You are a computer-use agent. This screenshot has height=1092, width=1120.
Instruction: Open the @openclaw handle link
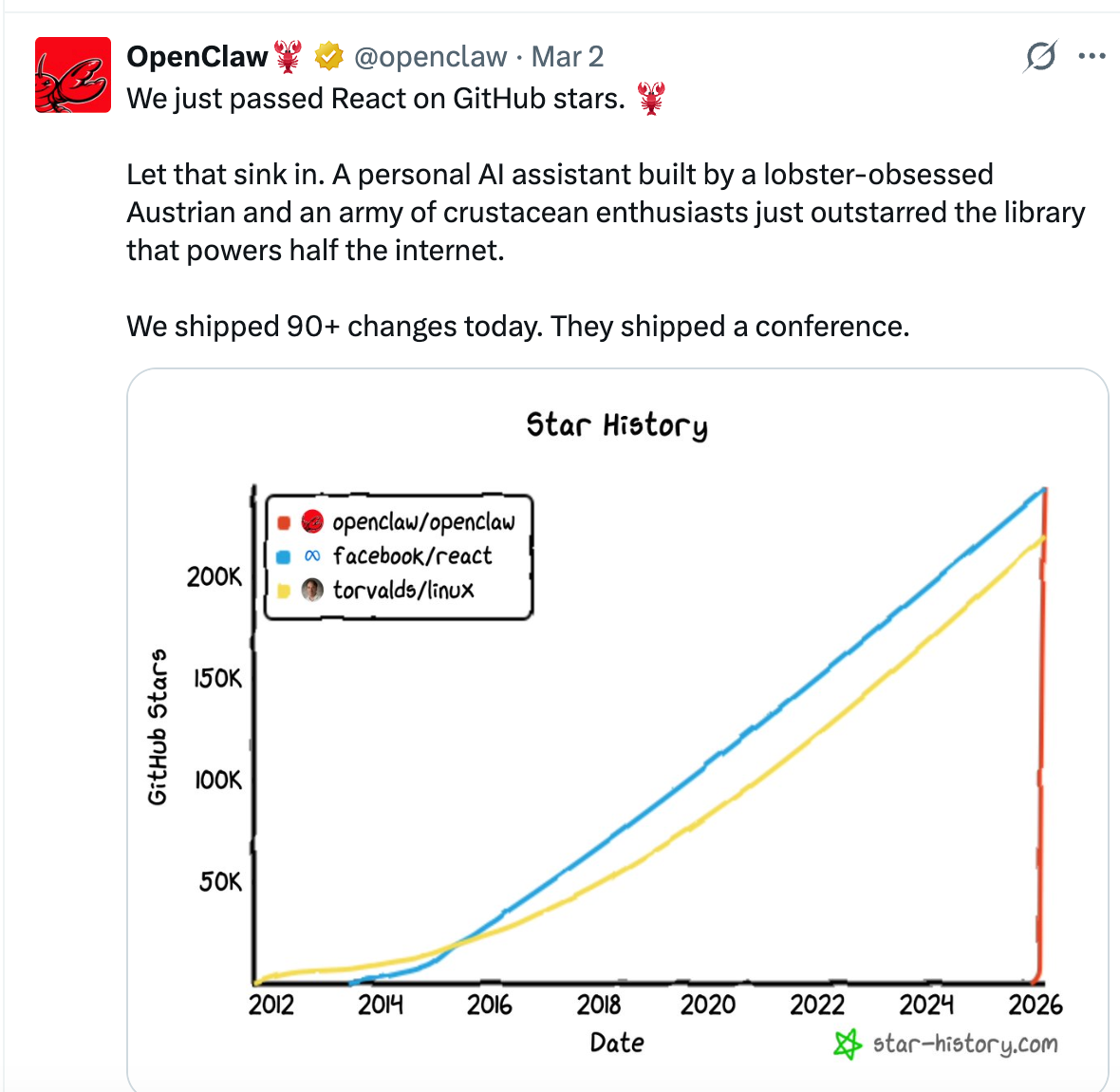[430, 57]
